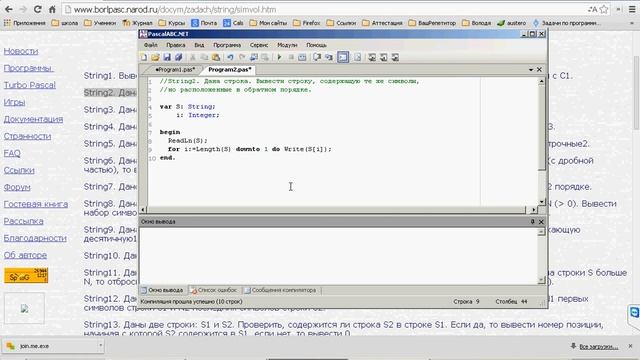Save the current program with diskette icon
Viewport: 640px width, 360px height.
(167, 58)
